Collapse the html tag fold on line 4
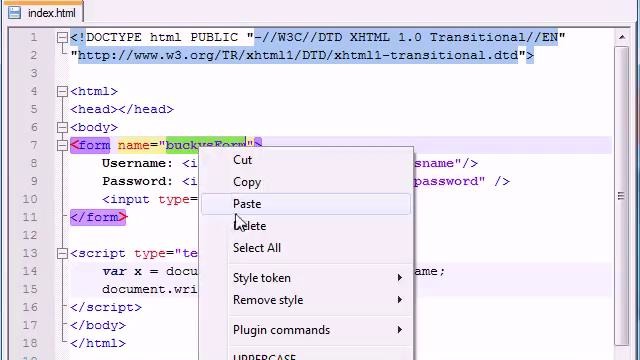The width and height of the screenshot is (640, 360). [62, 91]
